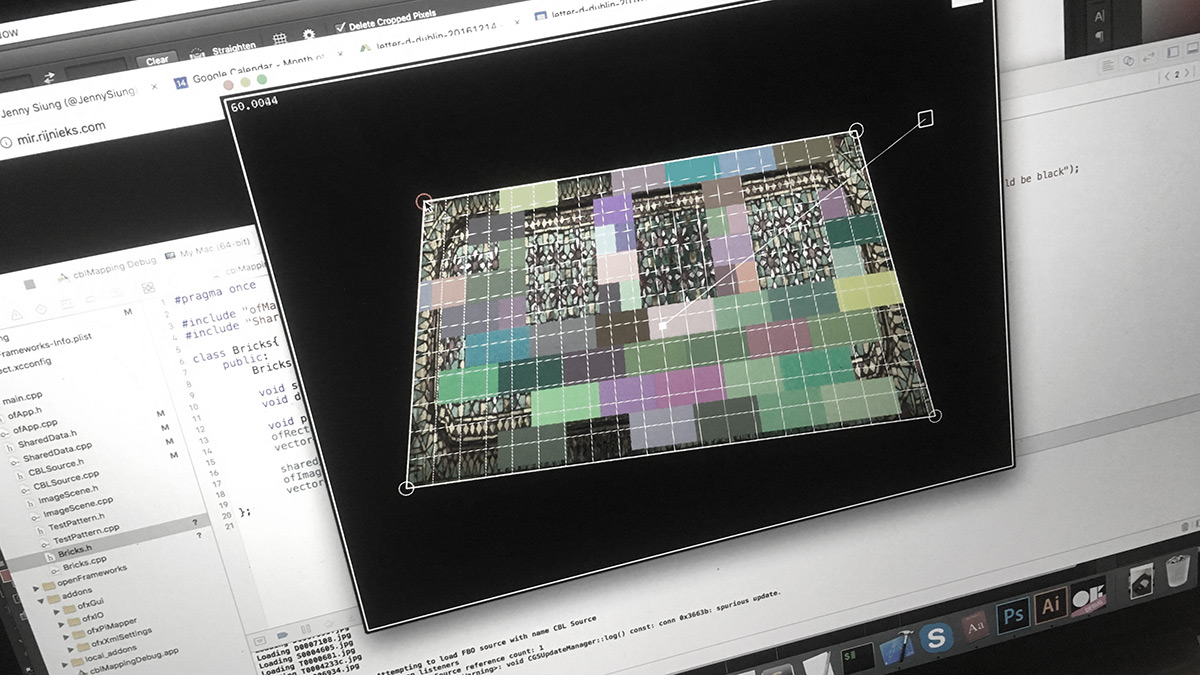Click the bottom-left warp corner handle

click(x=406, y=488)
